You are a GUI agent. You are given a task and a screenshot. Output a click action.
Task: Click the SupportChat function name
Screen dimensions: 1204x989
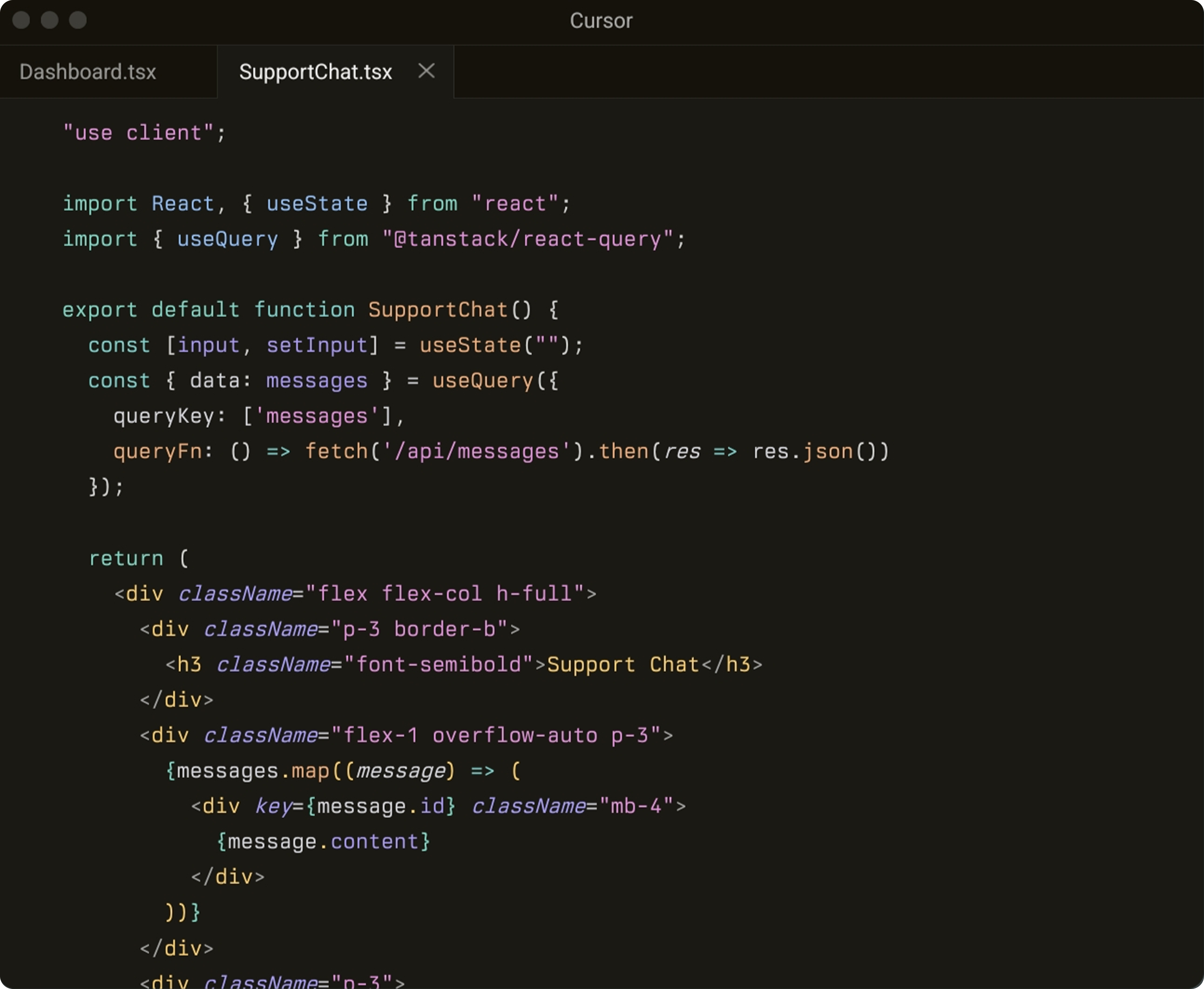(437, 310)
